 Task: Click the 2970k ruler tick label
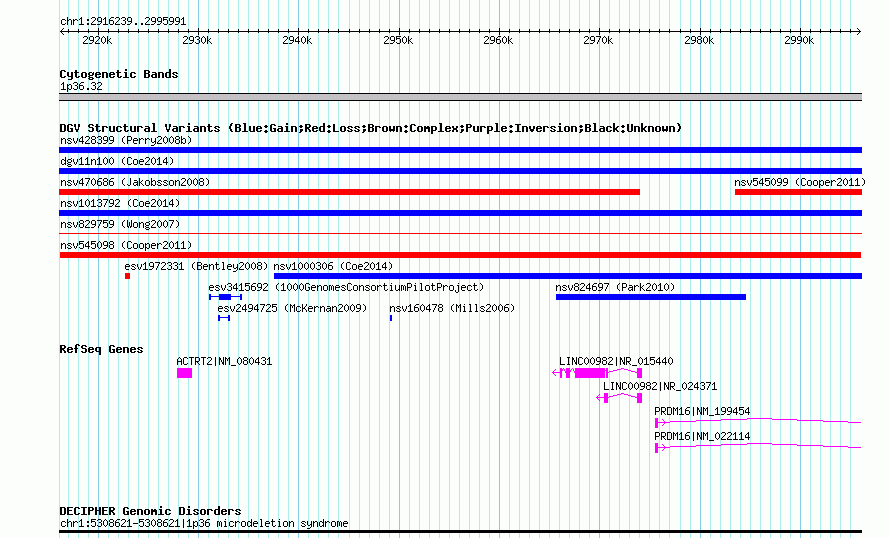tap(598, 40)
